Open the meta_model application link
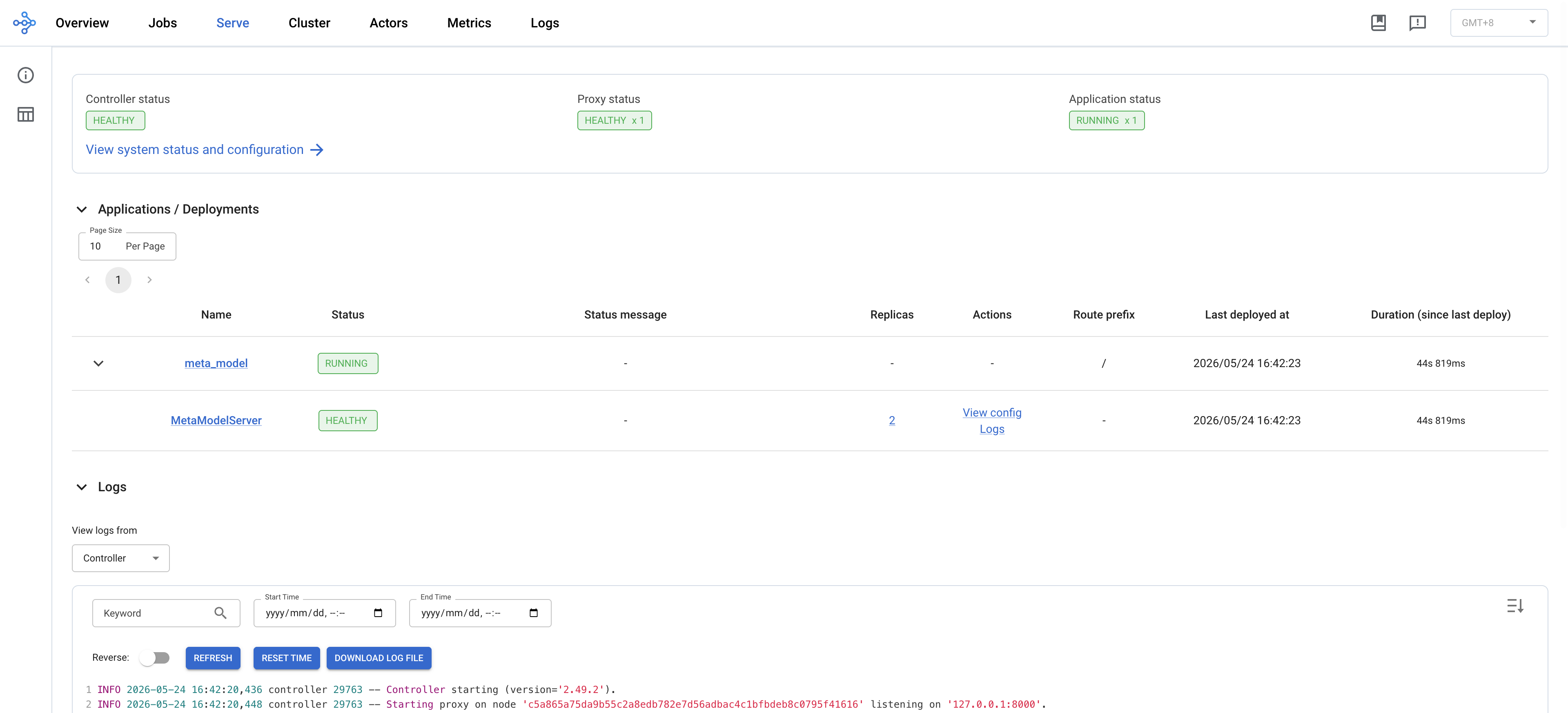This screenshot has height=713, width=1568. point(216,363)
